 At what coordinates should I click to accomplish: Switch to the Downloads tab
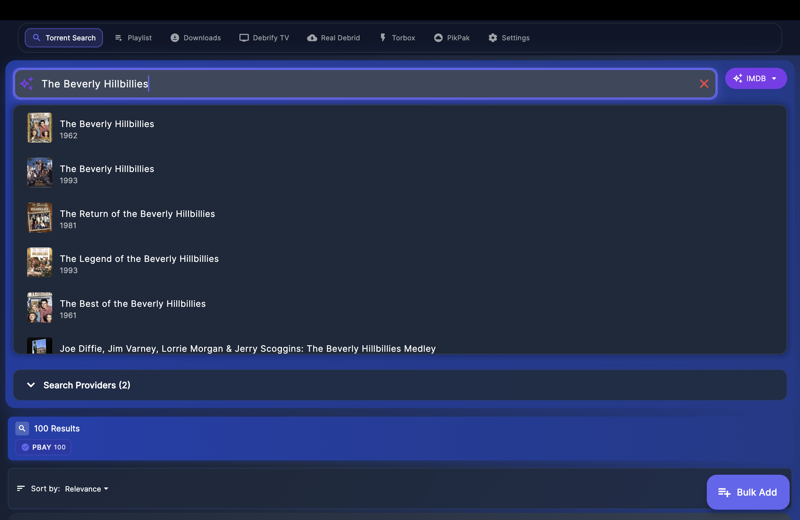click(195, 38)
